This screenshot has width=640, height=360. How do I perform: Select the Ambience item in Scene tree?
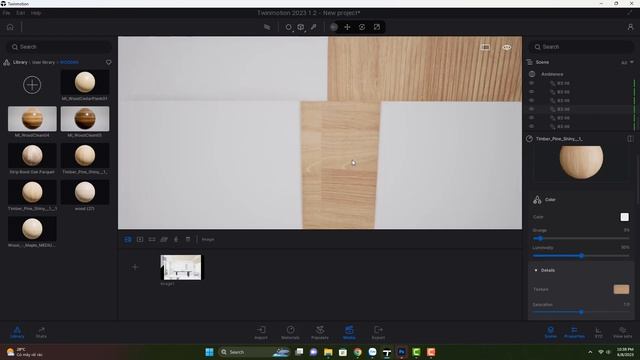click(552, 74)
